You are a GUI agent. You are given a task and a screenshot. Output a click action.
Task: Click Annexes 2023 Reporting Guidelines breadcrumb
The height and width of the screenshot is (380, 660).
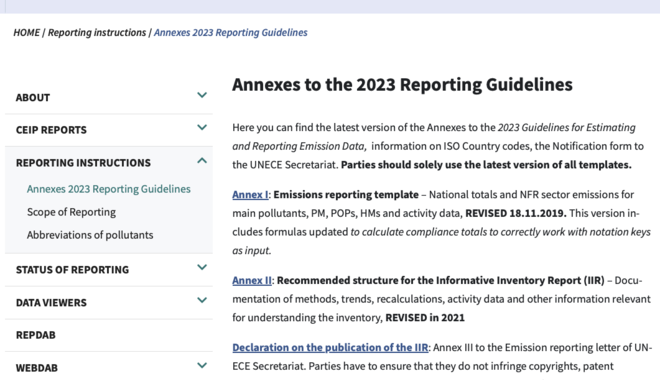231,32
